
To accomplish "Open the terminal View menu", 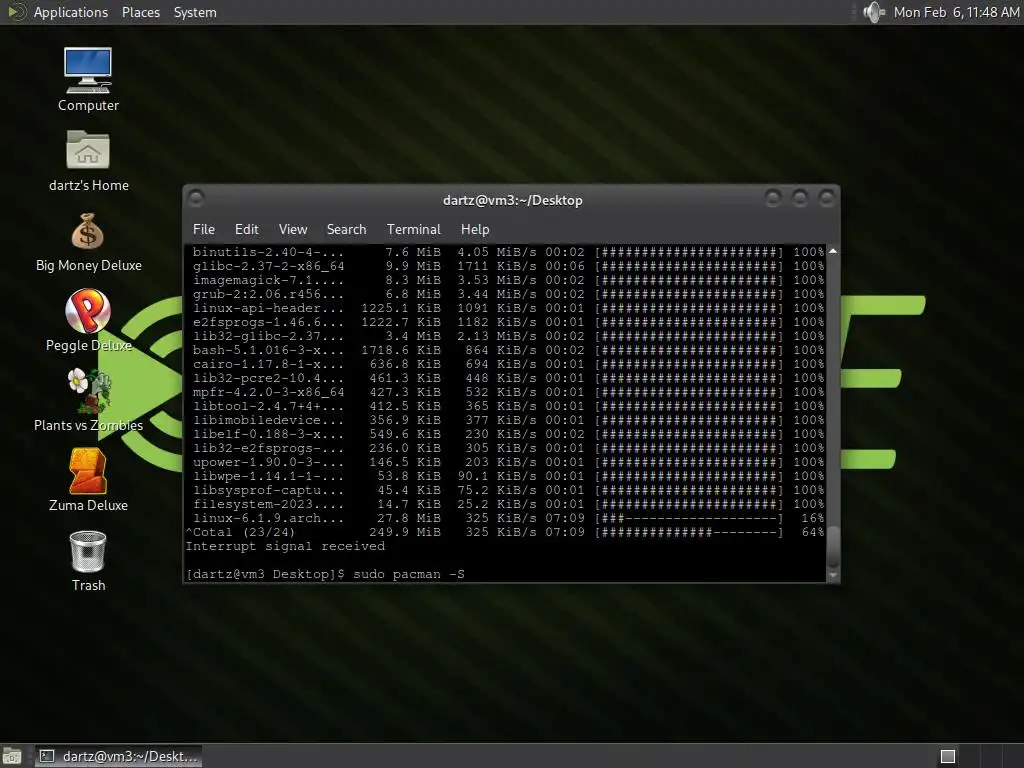I will pyautogui.click(x=293, y=229).
